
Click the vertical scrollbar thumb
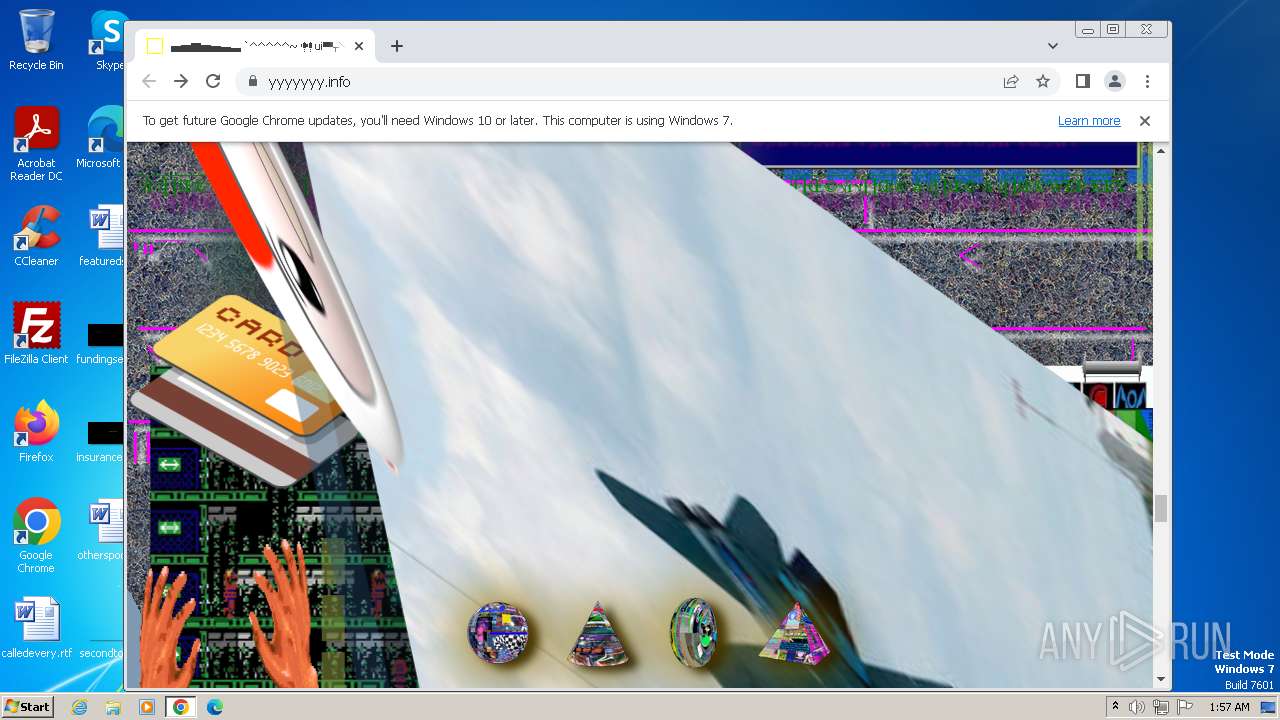coord(1161,508)
